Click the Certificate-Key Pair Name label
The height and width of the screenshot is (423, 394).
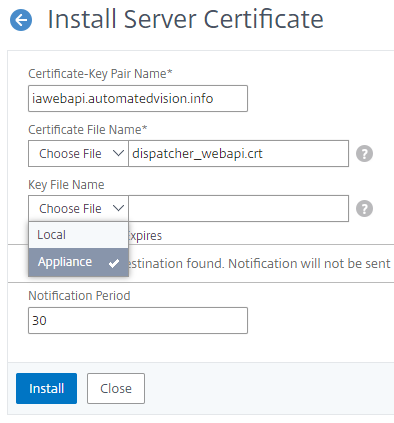pos(100,74)
